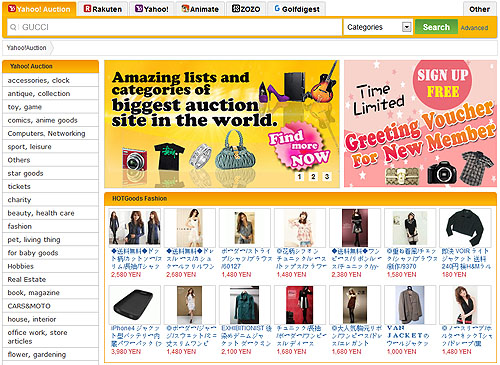Click the magnifier icon in search box
Viewport: 500px width, 365px height.
13,27
